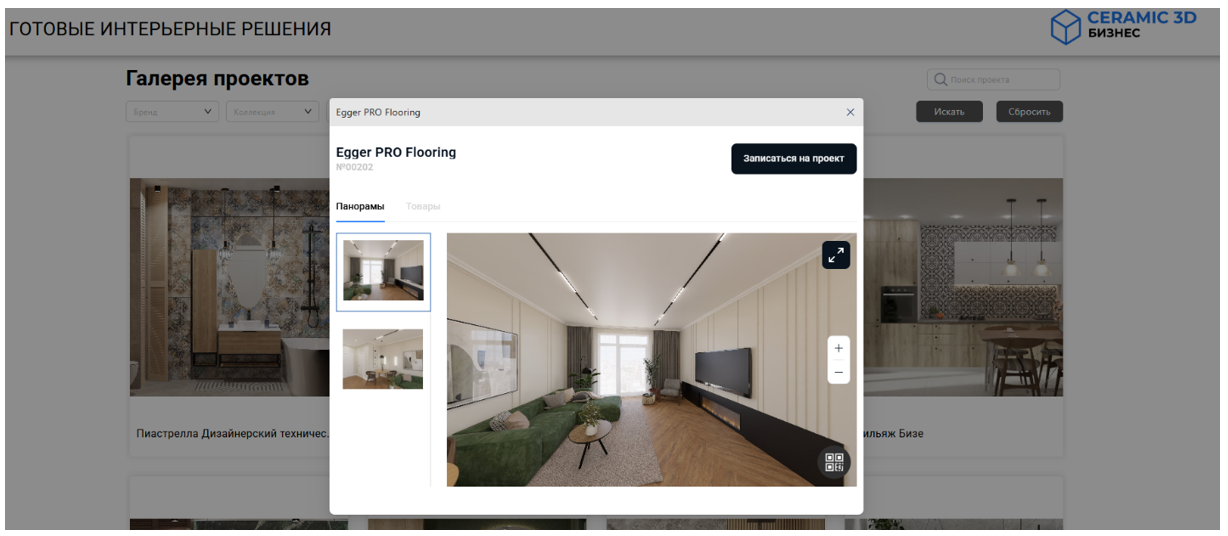Select the first living room panorama thumbnail
The width and height of the screenshot is (1228, 536).
pyautogui.click(x=383, y=270)
